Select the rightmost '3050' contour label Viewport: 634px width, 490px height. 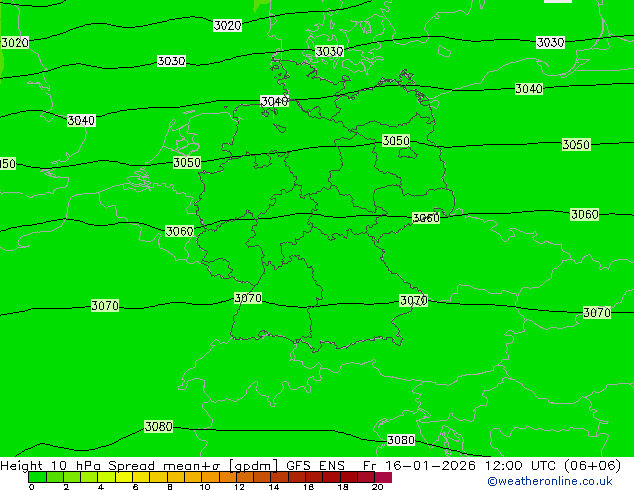coord(576,144)
